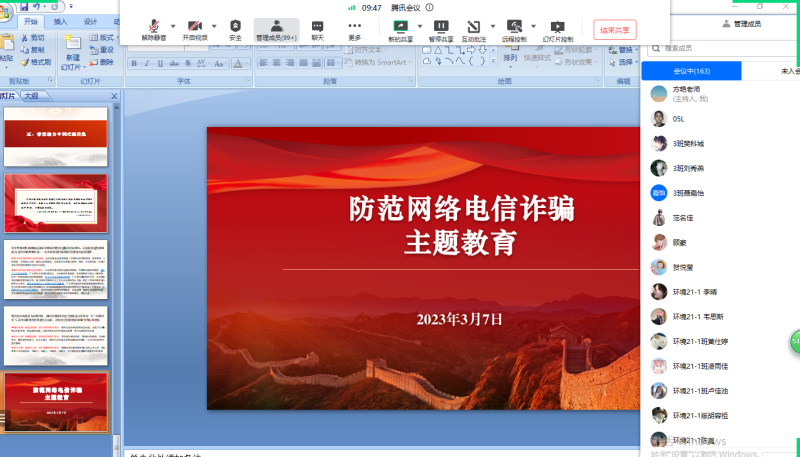Select the 会议中(163) members tab
Screen dimensions: 800x457
click(692, 71)
